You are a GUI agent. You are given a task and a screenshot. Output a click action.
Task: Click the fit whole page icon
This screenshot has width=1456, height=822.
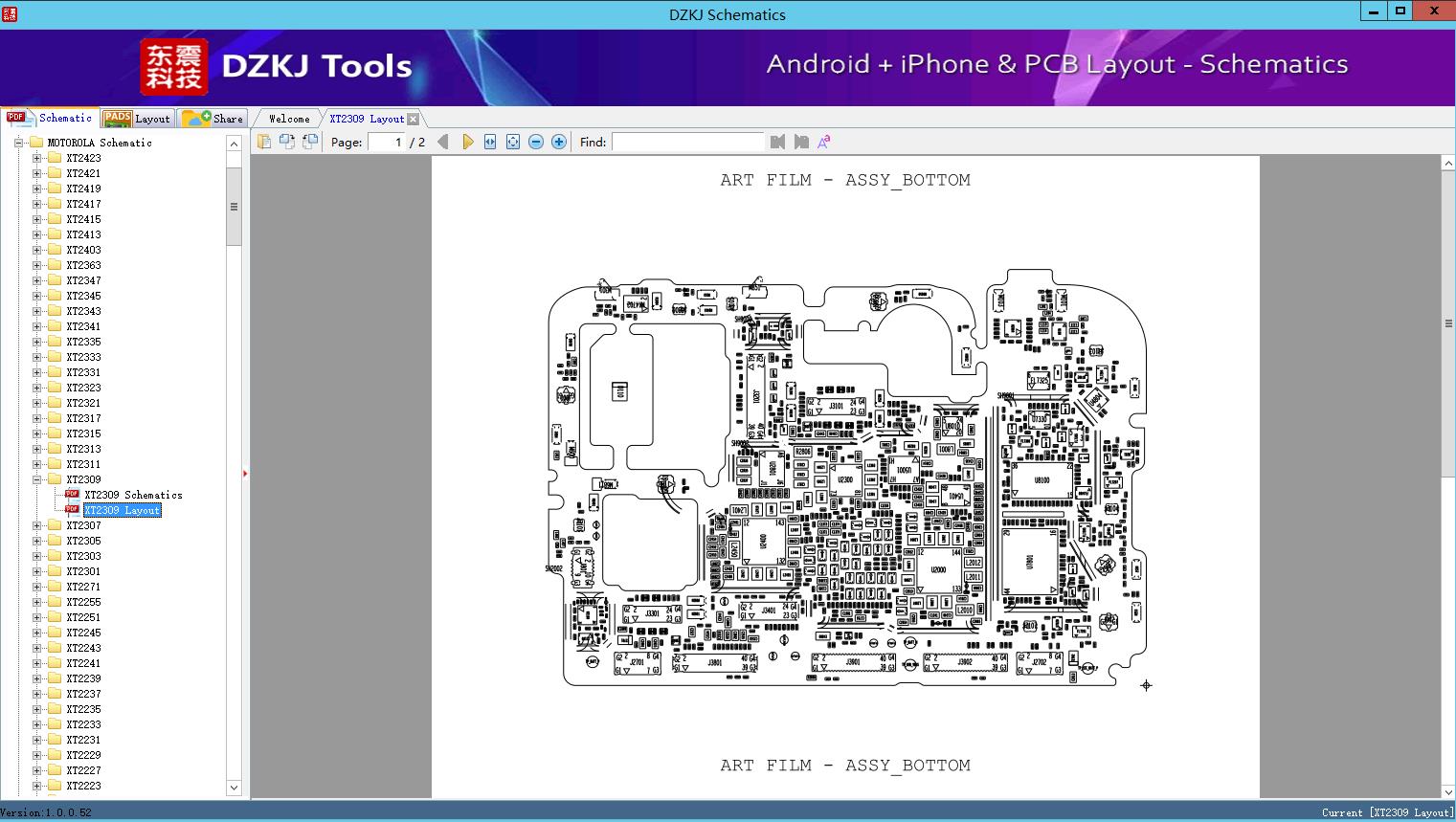[513, 142]
